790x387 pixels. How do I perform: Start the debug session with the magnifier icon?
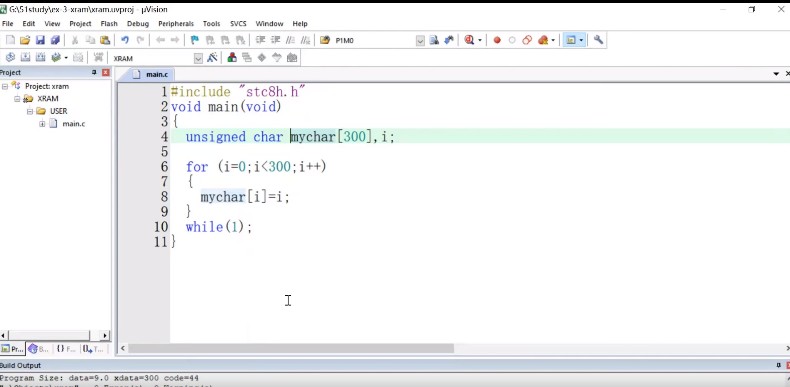(469, 40)
